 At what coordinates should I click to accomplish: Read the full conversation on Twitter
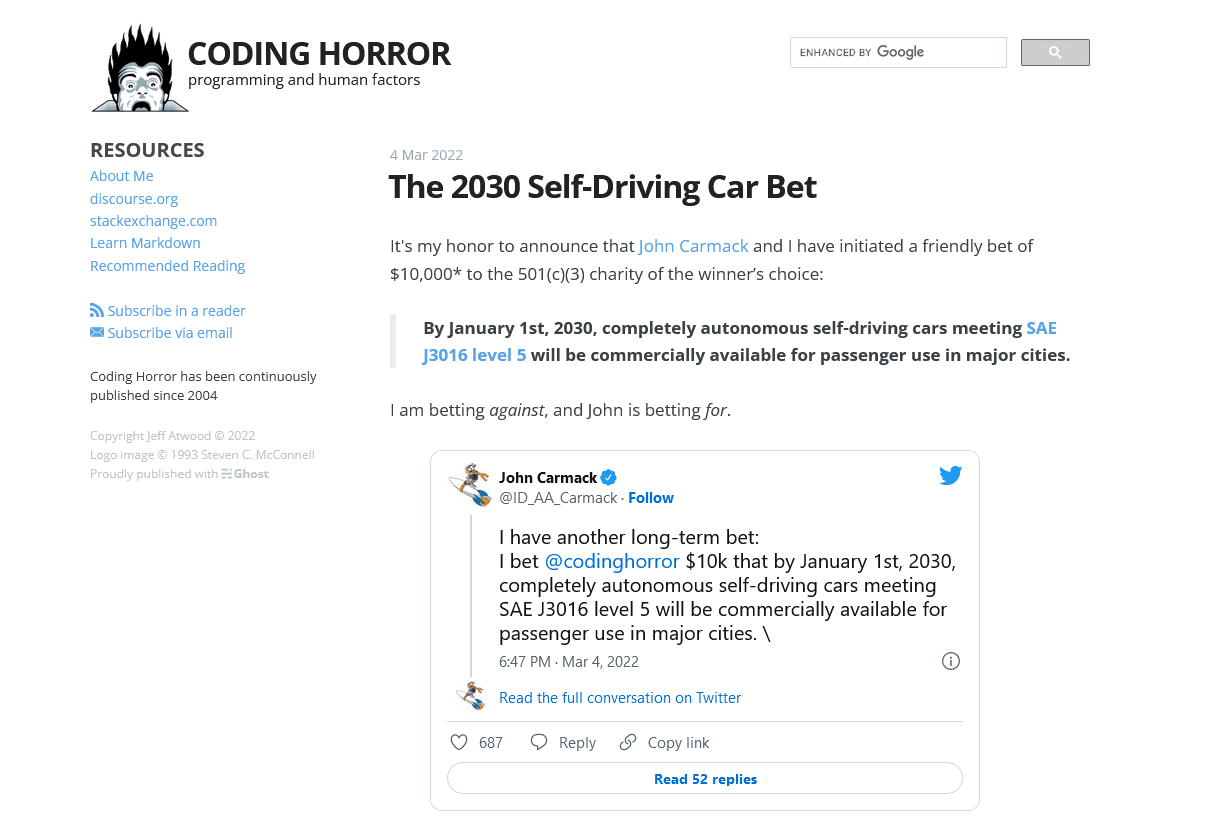point(620,698)
